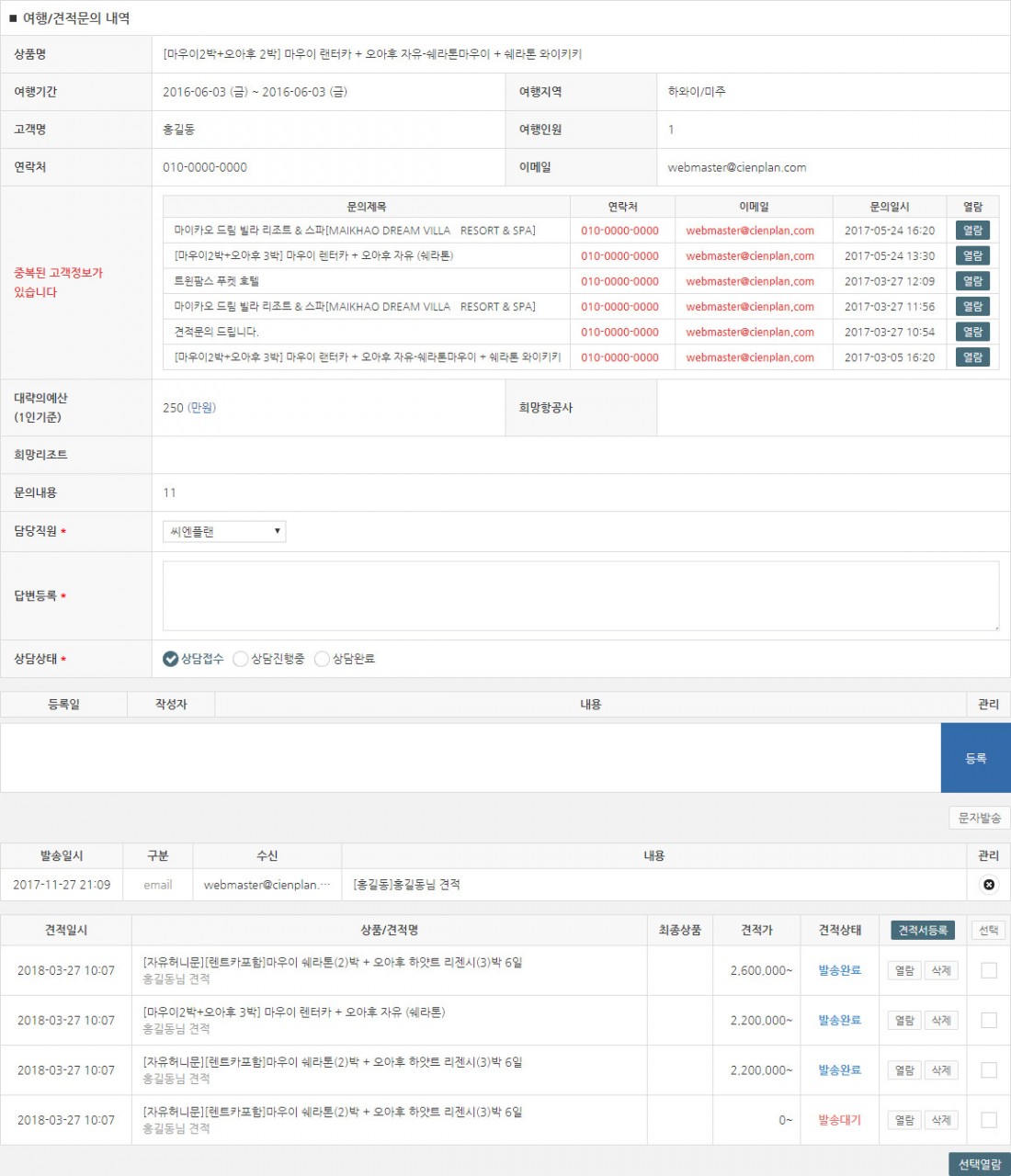Click 삭제 in the 마우이2박+오아후 3박 quote row
The width and height of the screenshot is (1011, 1176).
pos(941,1020)
